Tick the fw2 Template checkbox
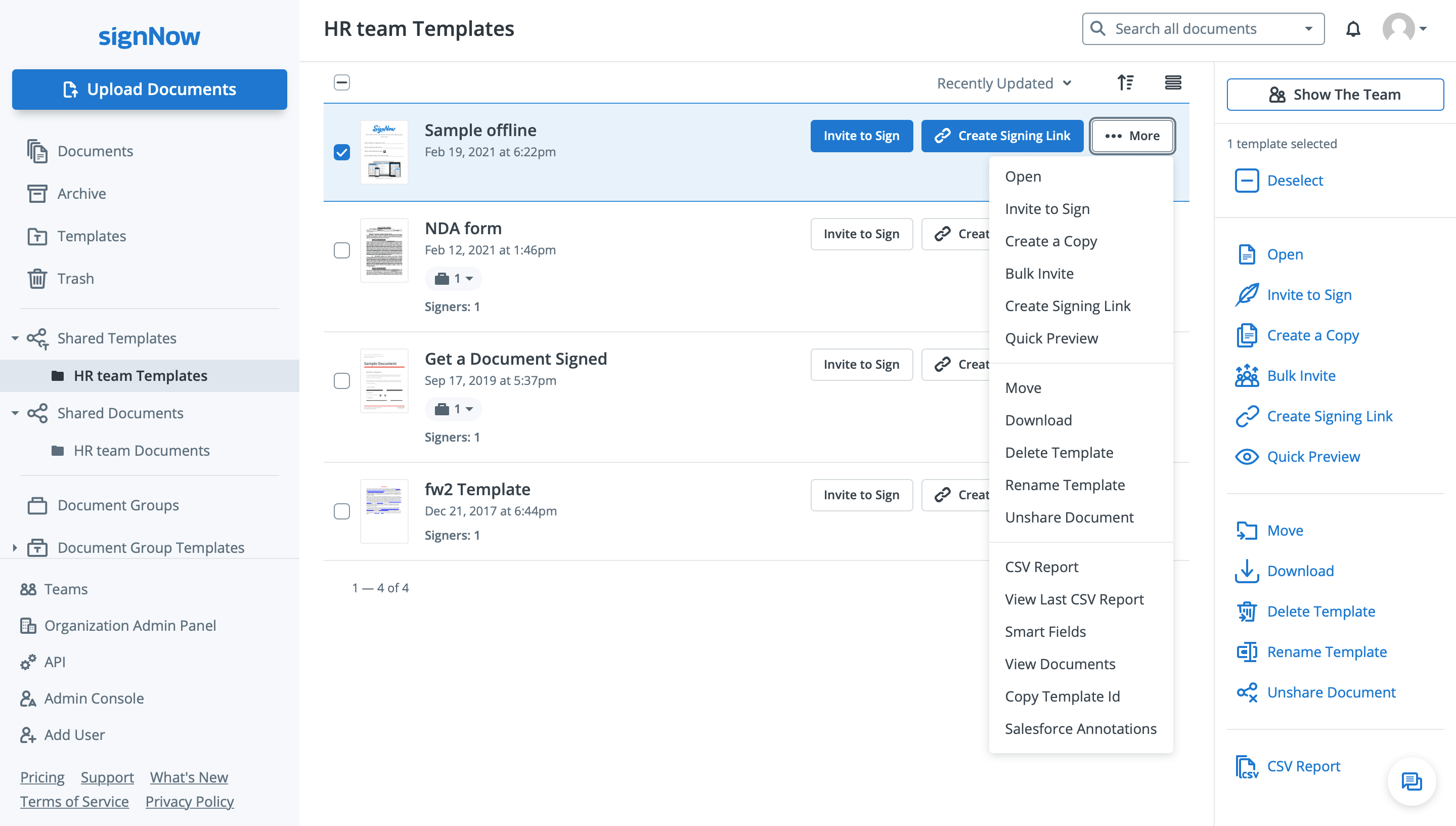This screenshot has width=1456, height=826. coord(342,511)
